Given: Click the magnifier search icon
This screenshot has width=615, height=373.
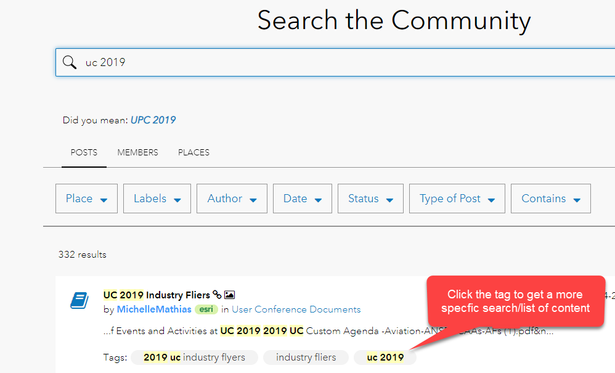Looking at the screenshot, I should point(69,62).
